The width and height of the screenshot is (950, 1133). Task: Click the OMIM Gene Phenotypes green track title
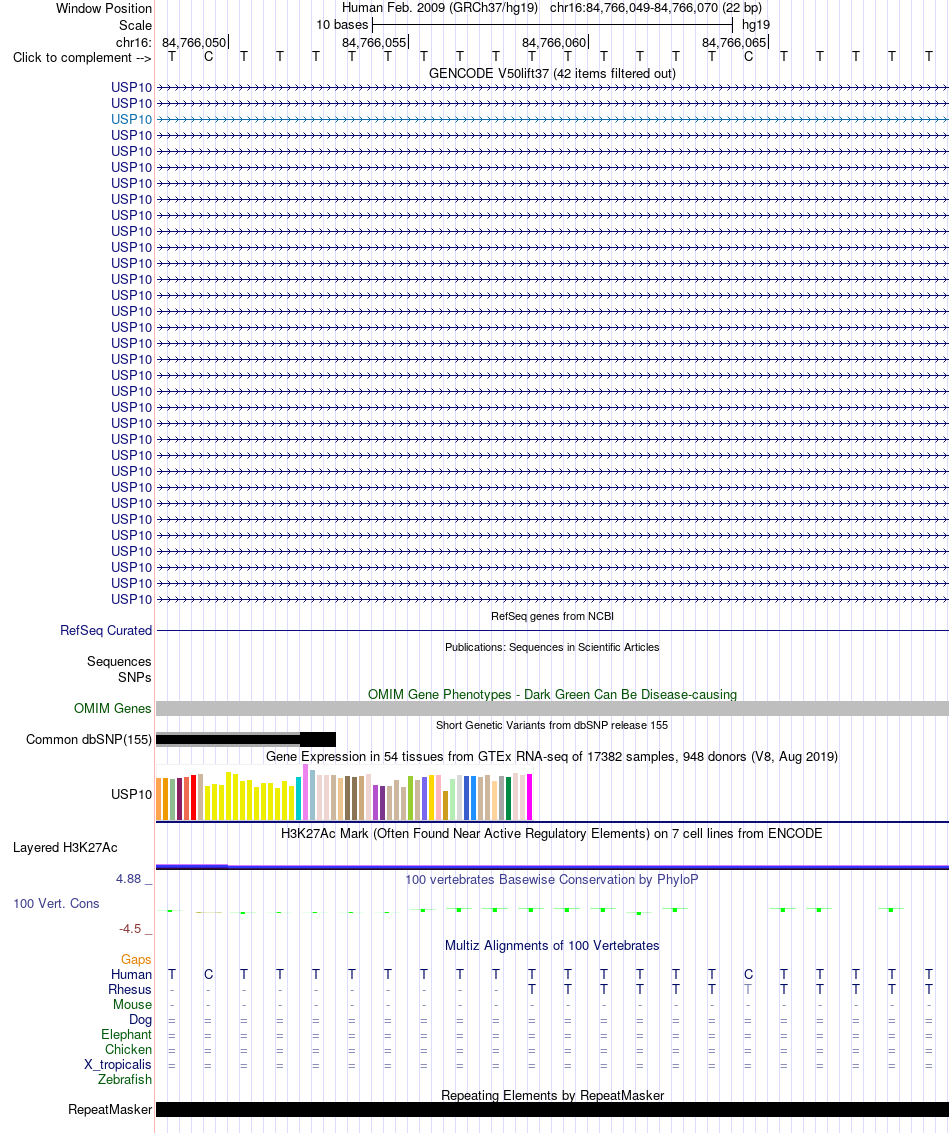click(x=553, y=694)
